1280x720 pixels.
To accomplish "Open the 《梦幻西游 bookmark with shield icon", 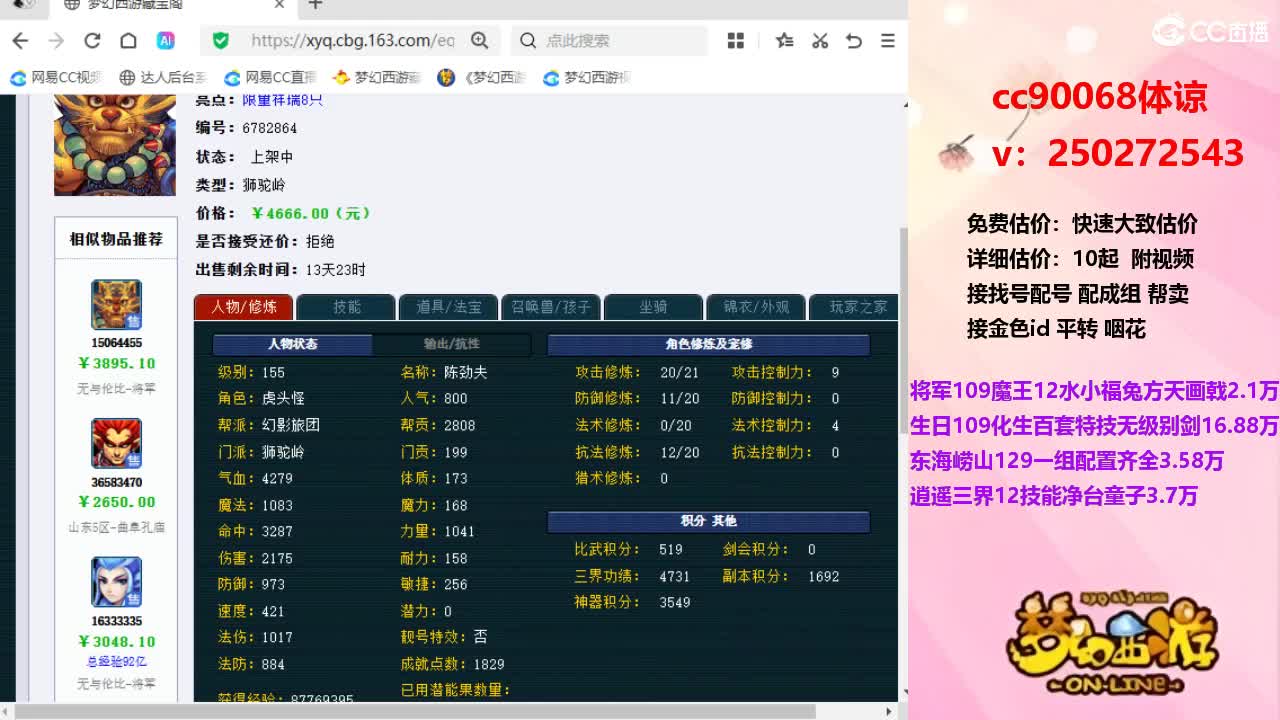I will point(483,77).
